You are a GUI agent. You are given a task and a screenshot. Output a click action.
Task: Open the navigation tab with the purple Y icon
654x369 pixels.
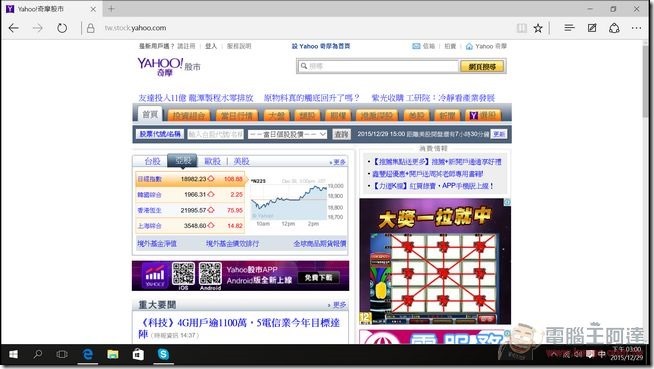point(483,115)
